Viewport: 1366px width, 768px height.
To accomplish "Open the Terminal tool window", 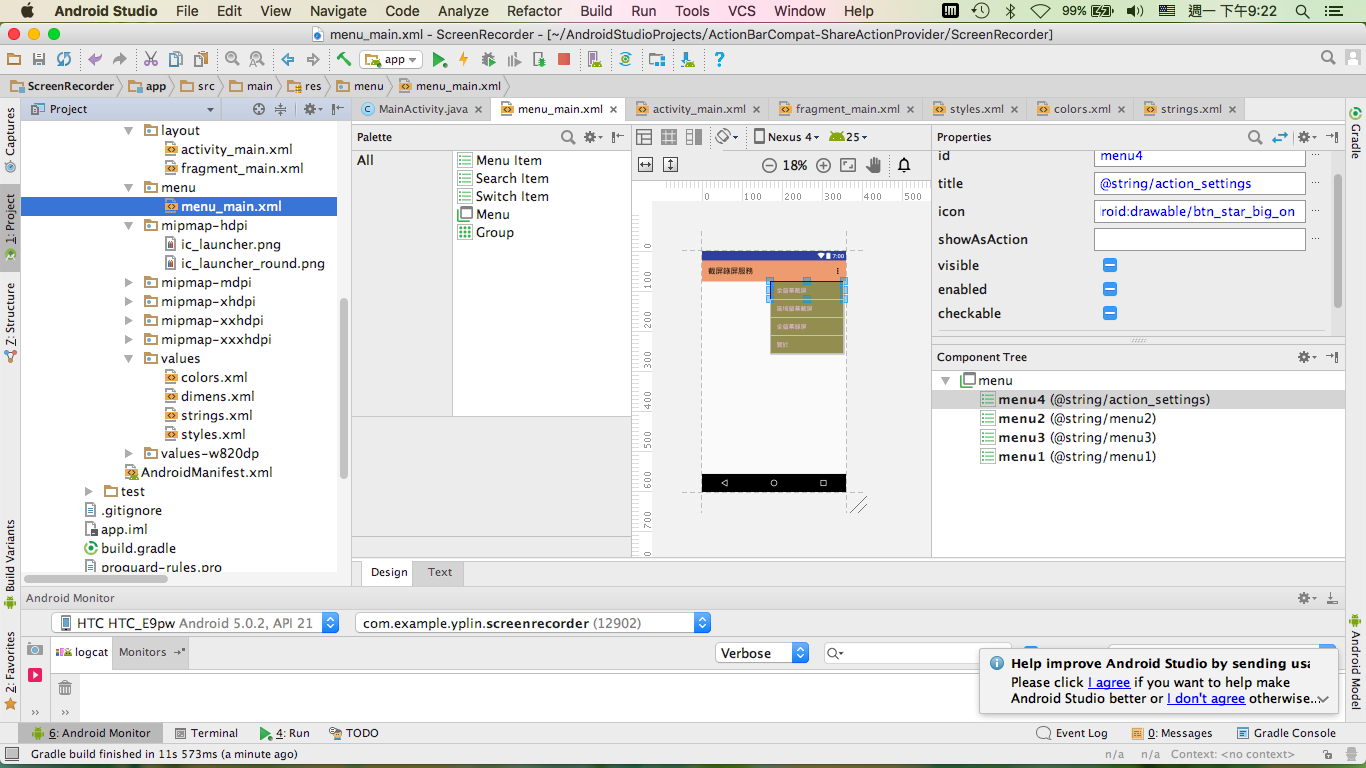I will 206,733.
